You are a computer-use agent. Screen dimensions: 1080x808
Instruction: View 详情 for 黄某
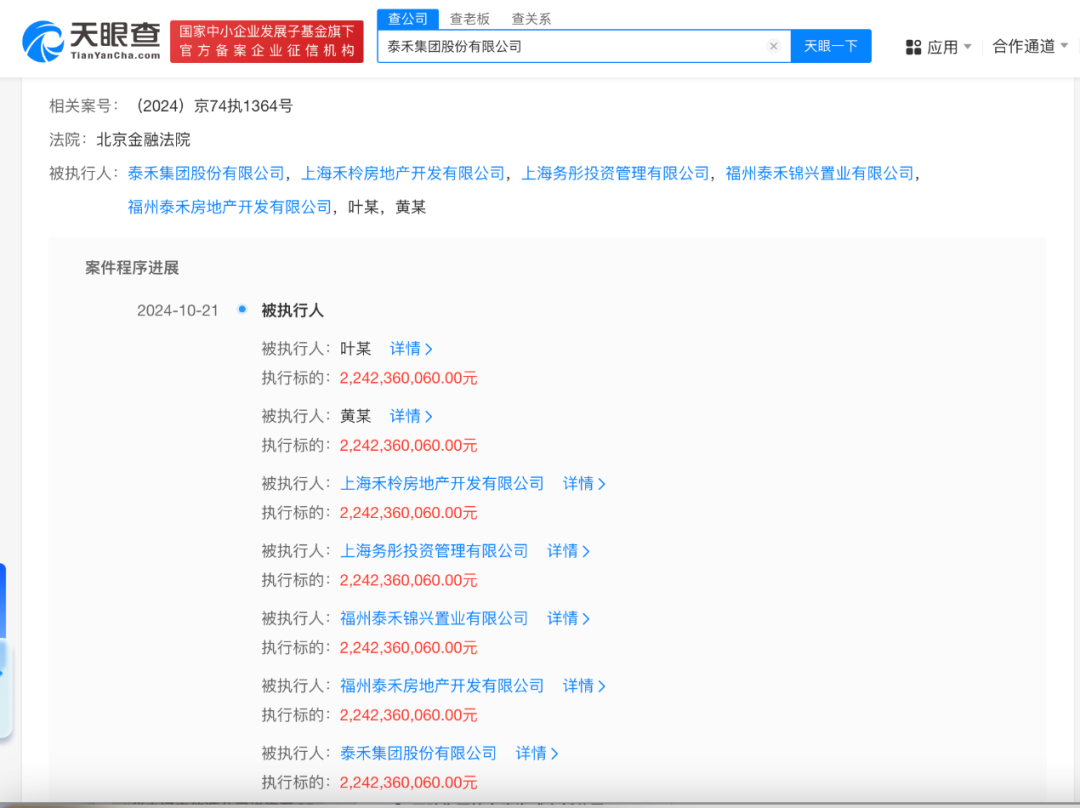point(411,417)
